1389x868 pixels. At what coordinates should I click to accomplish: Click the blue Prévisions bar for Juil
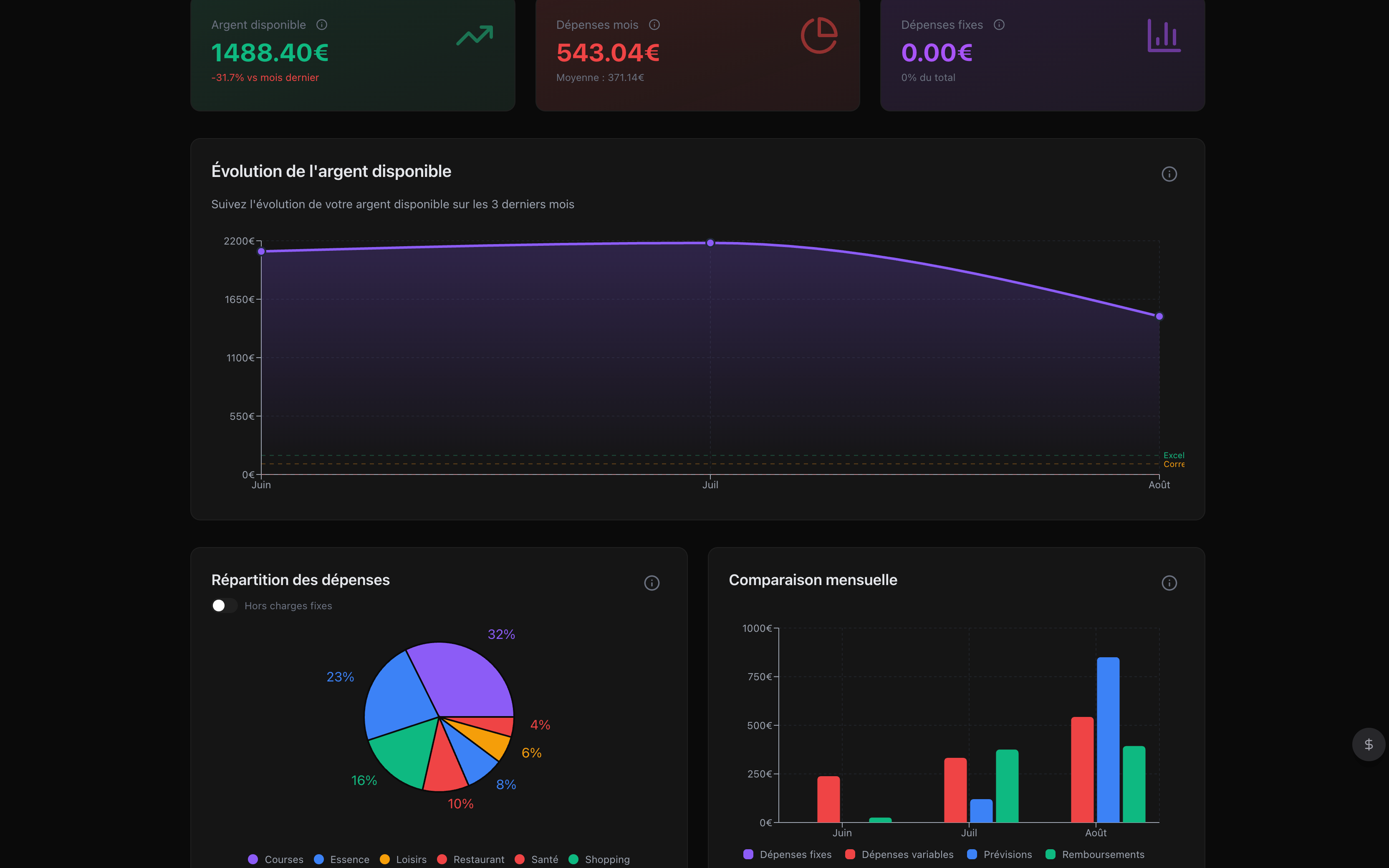(x=981, y=810)
